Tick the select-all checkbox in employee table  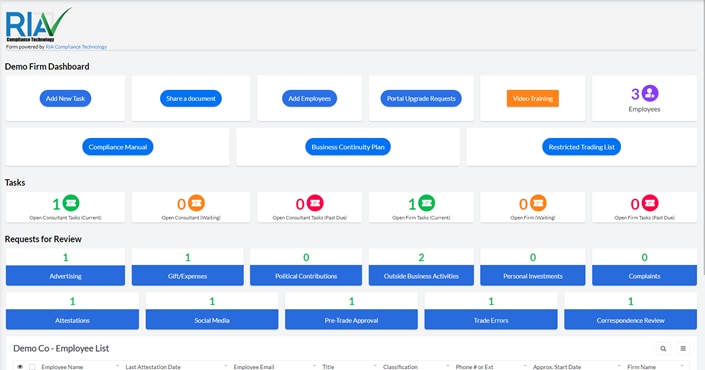(32, 367)
